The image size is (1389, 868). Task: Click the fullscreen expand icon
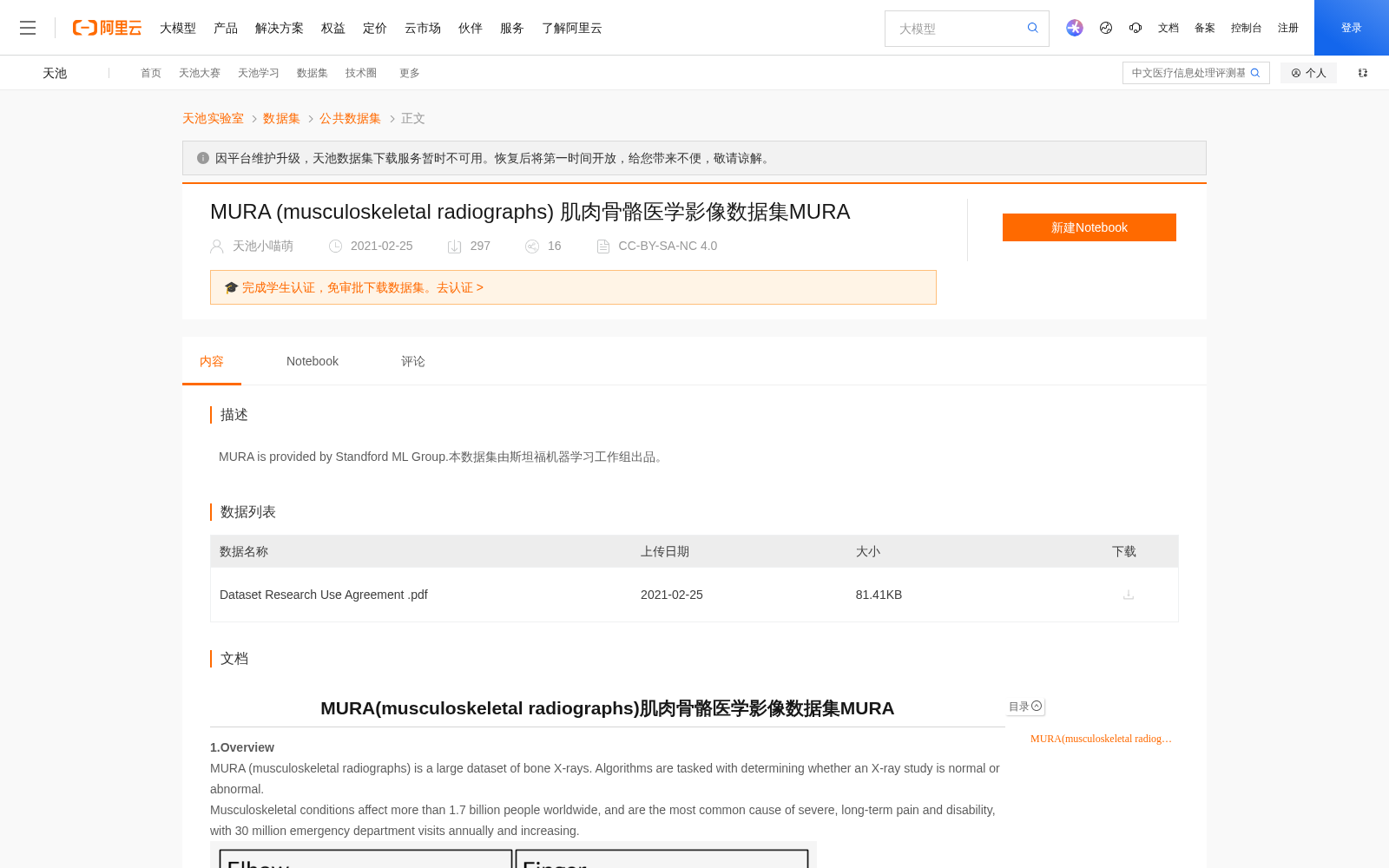click(1363, 73)
